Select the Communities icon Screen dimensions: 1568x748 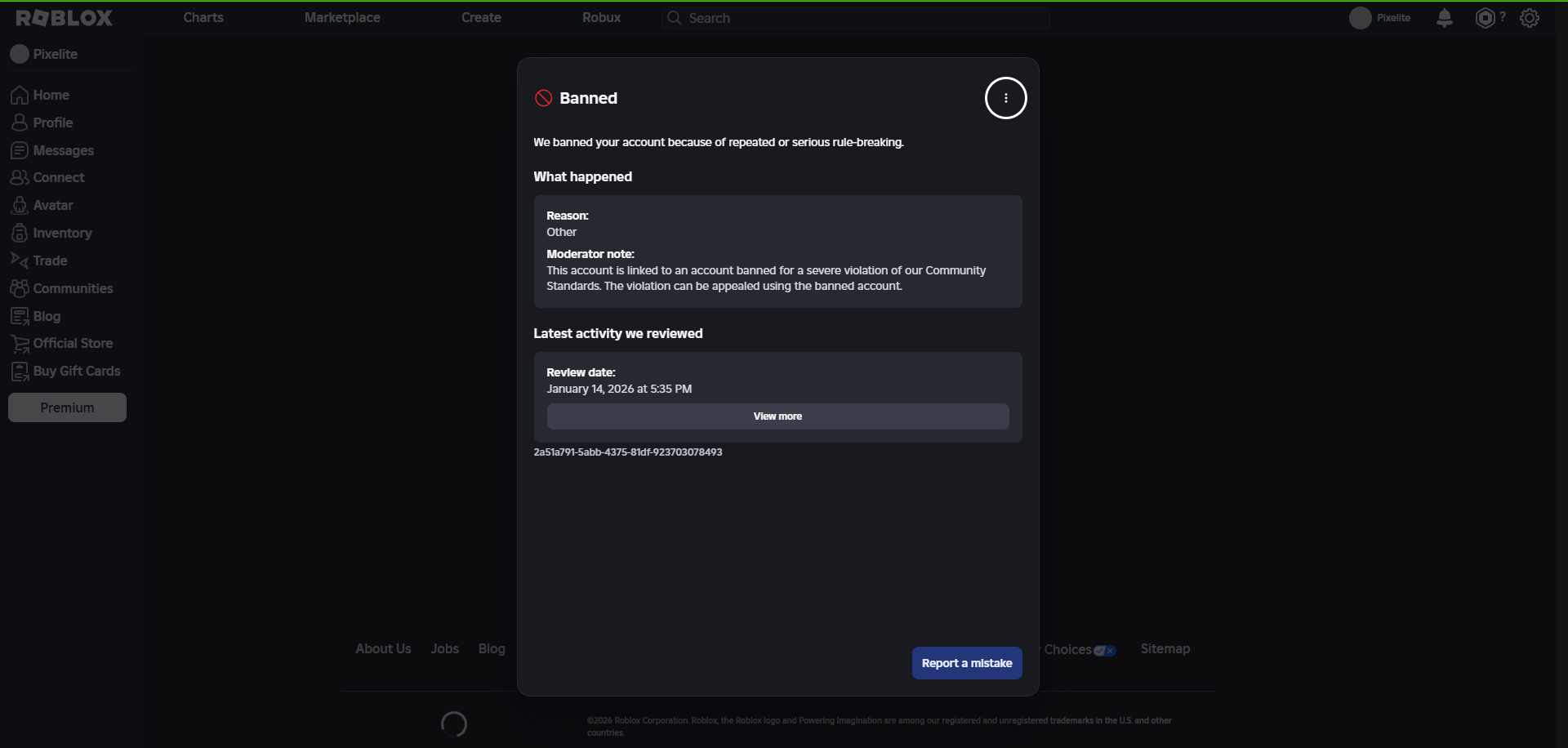(x=20, y=287)
